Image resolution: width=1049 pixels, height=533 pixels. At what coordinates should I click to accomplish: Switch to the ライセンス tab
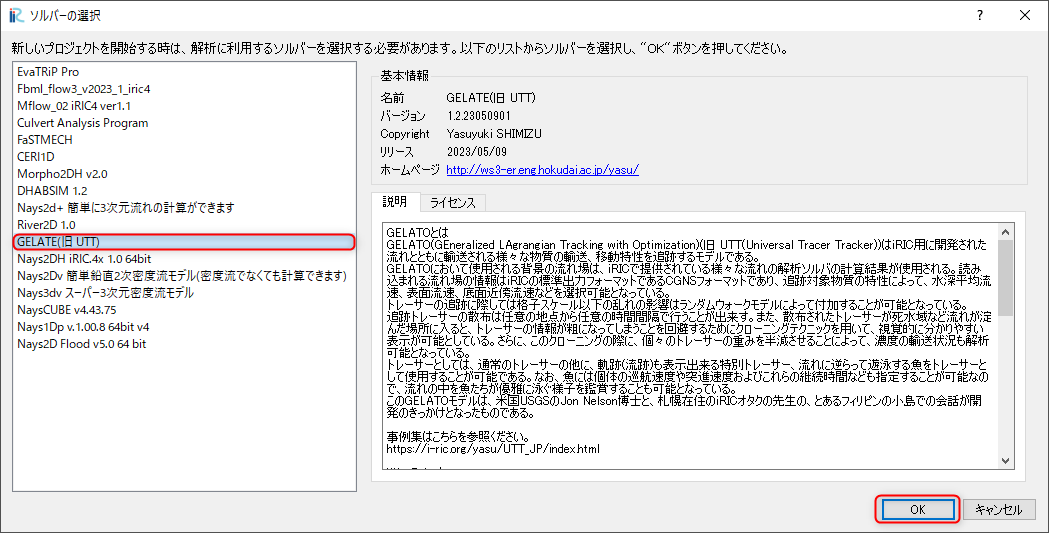click(x=453, y=203)
